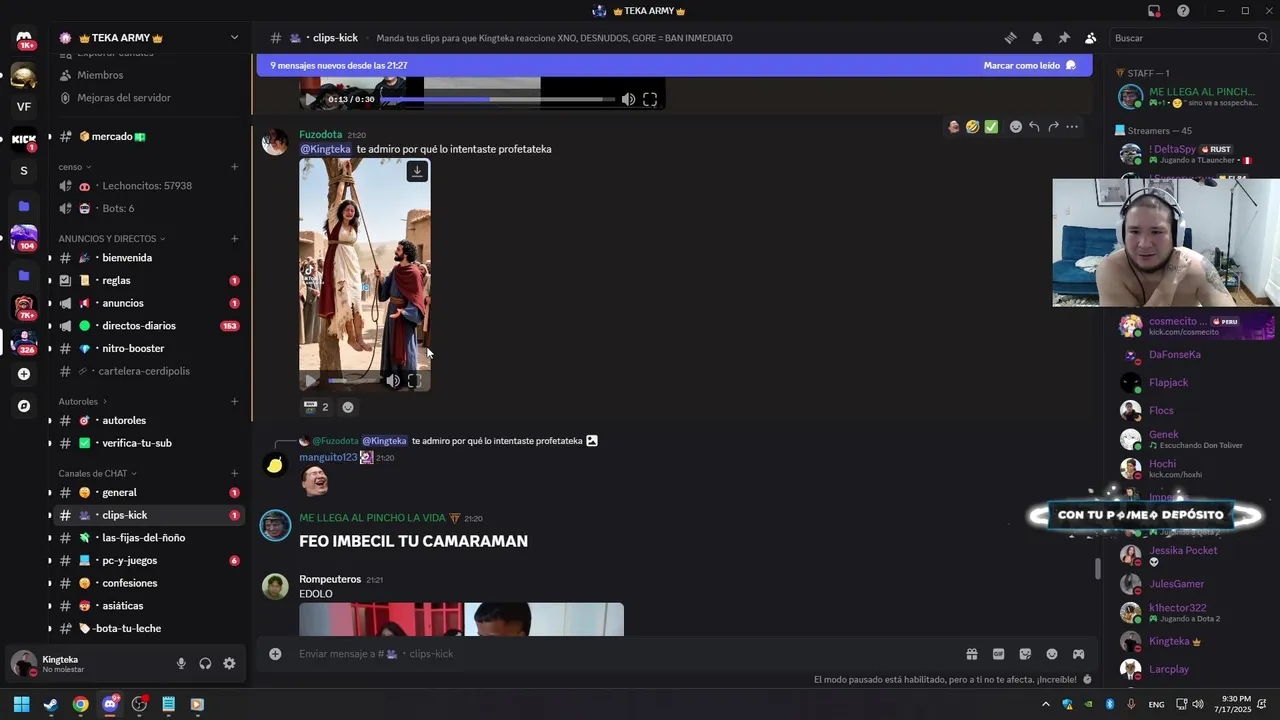Open Fuzodota's user profile name
This screenshot has width=1280, height=720.
pos(320,134)
